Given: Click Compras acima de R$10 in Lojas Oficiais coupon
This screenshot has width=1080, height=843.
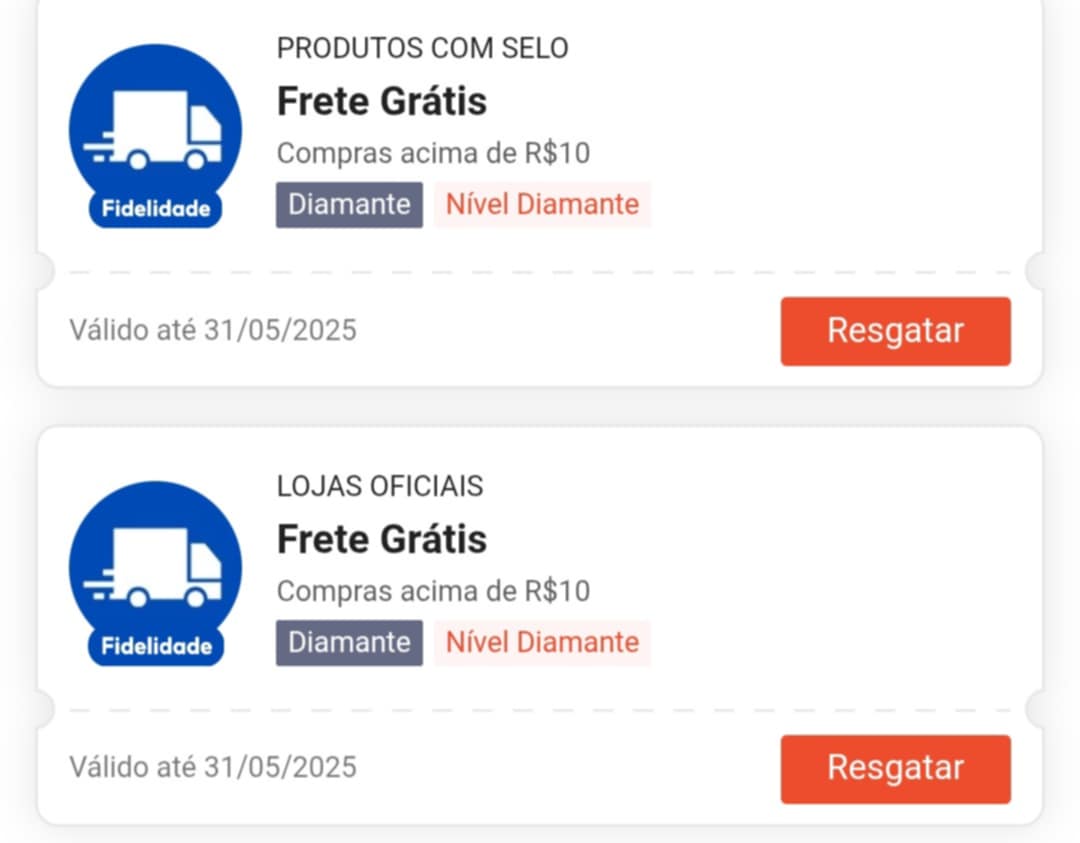Looking at the screenshot, I should [433, 591].
